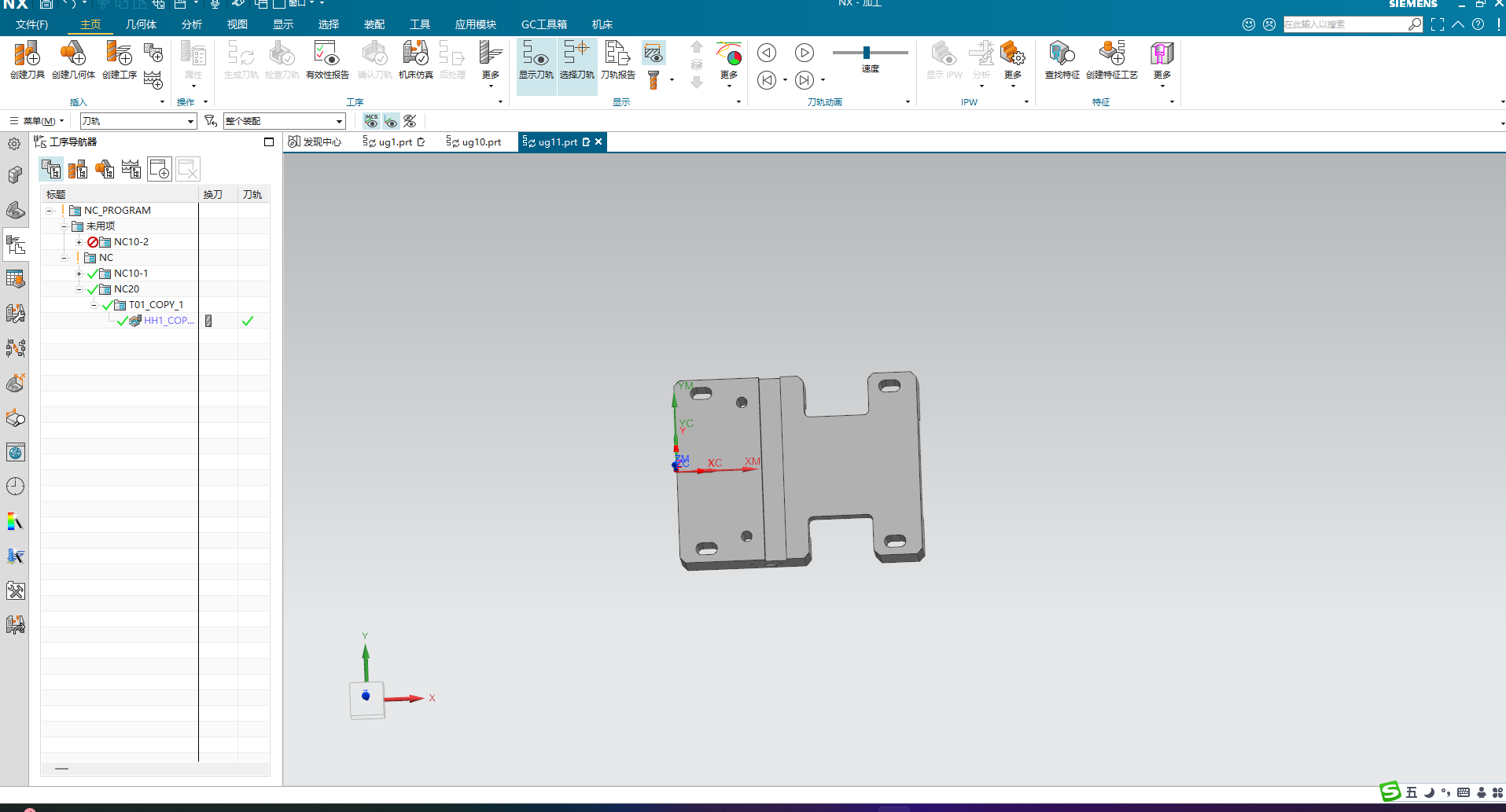Open the 菜单(M) dropdown

(x=37, y=121)
